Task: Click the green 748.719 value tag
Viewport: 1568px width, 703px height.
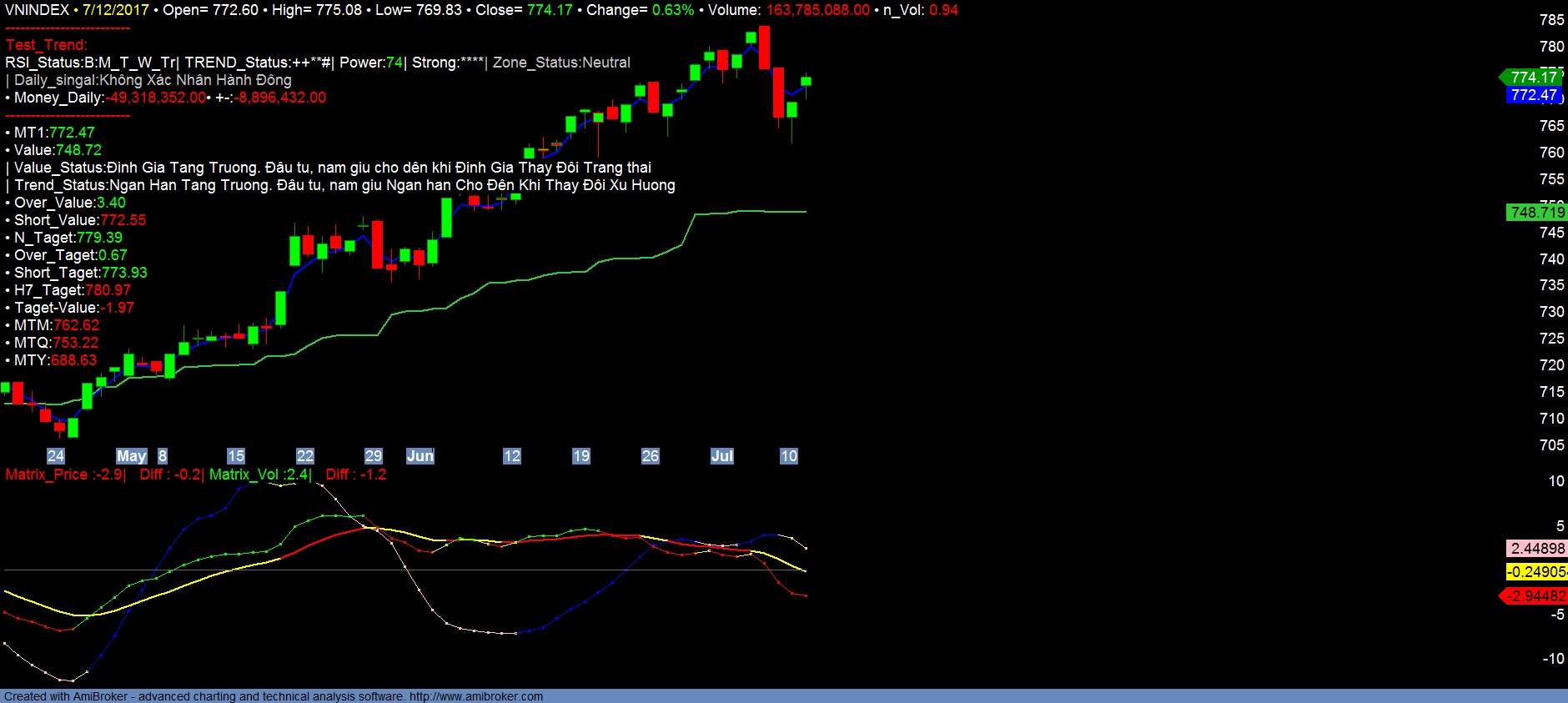Action: pyautogui.click(x=1537, y=213)
